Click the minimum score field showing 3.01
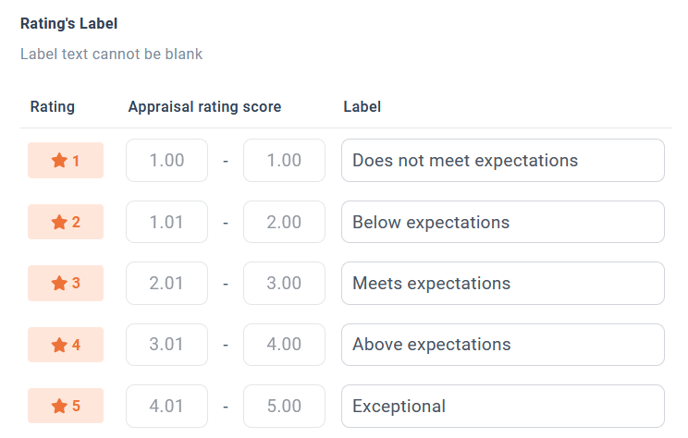The width and height of the screenshot is (688, 438). click(x=167, y=345)
